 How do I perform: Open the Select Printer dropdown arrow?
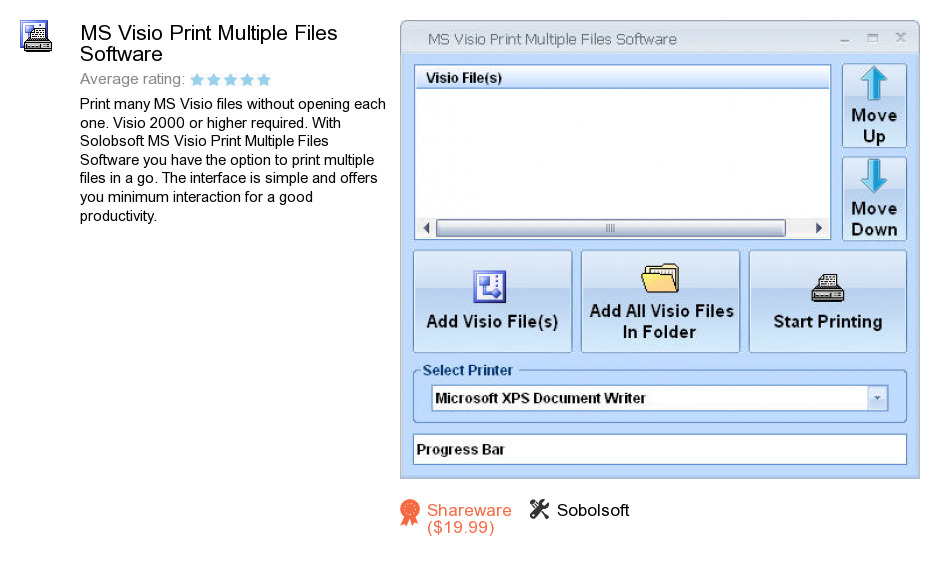pyautogui.click(x=877, y=398)
